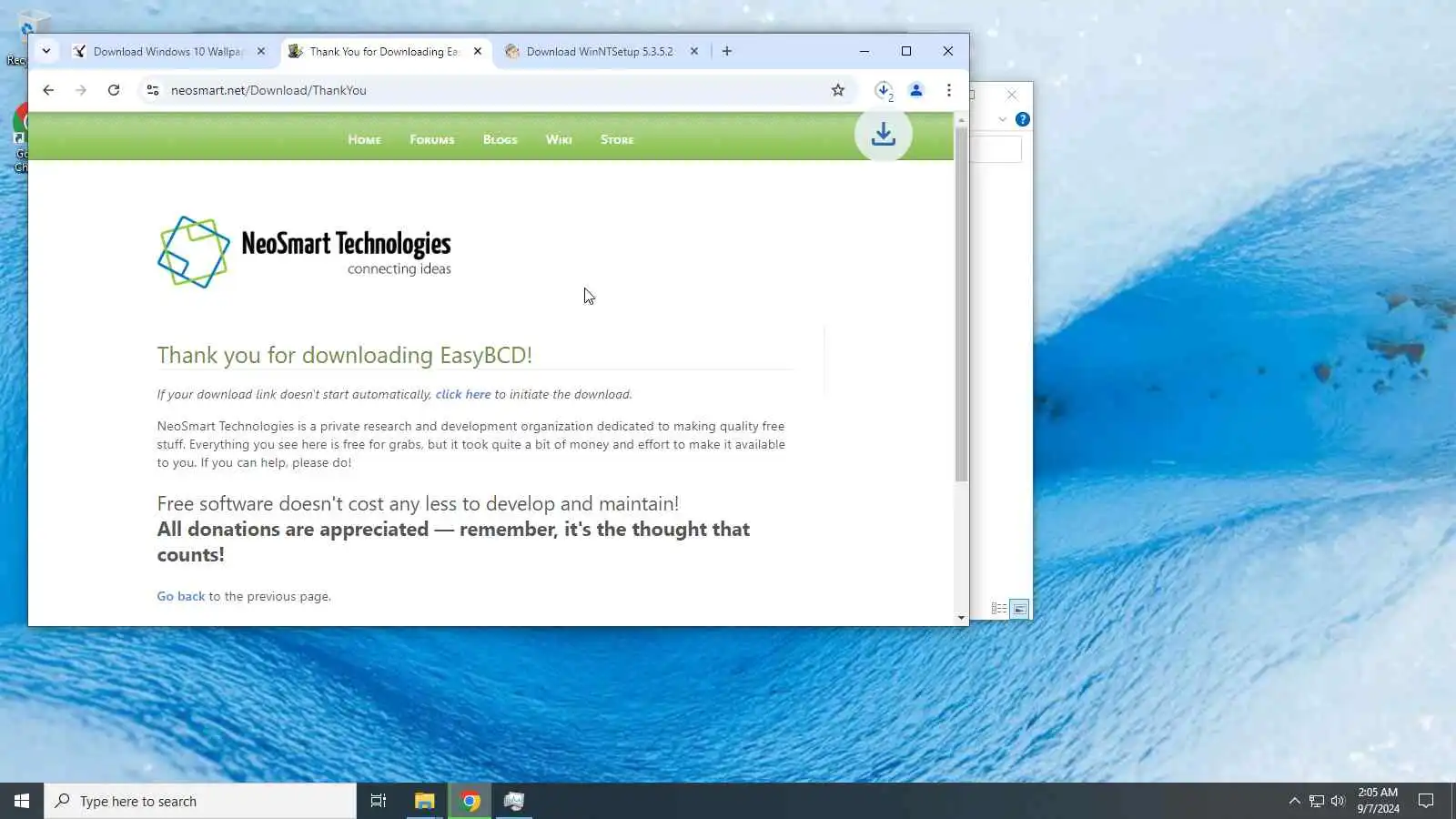Close the background Explorer window
1456x819 pixels.
1012,95
